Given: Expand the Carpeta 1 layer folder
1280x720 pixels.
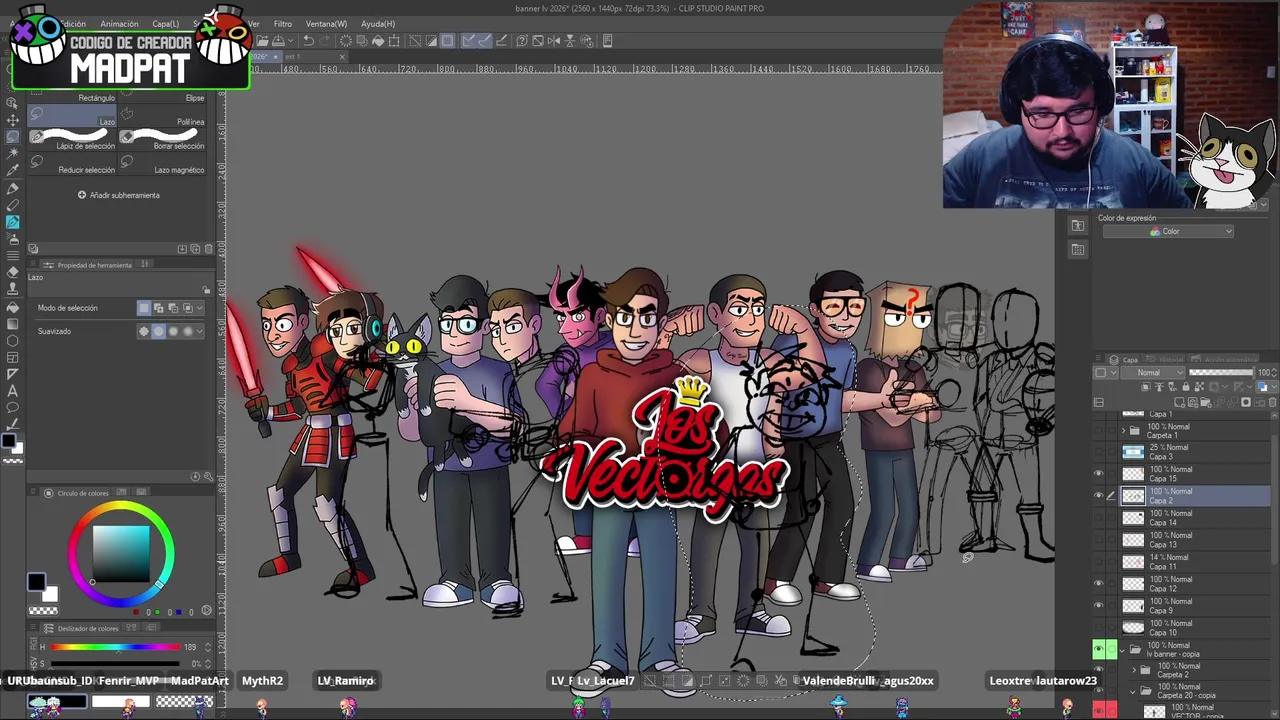Looking at the screenshot, I should tap(1123, 431).
